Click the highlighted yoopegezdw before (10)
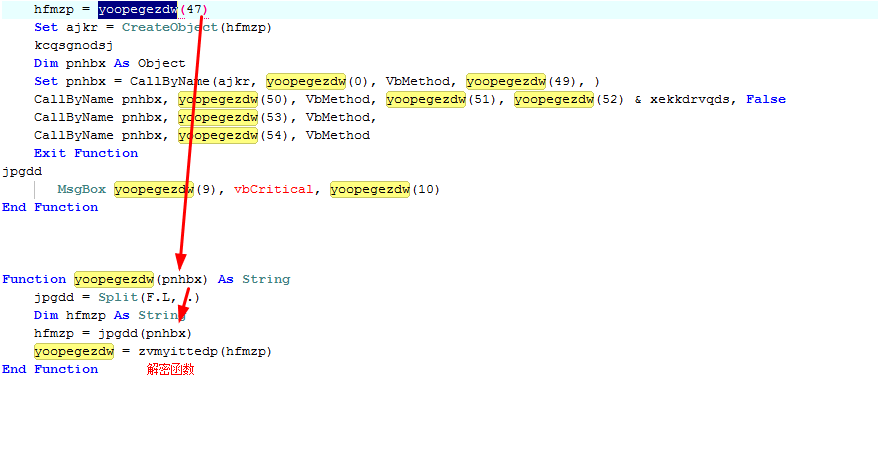The height and width of the screenshot is (450, 878). point(370,190)
